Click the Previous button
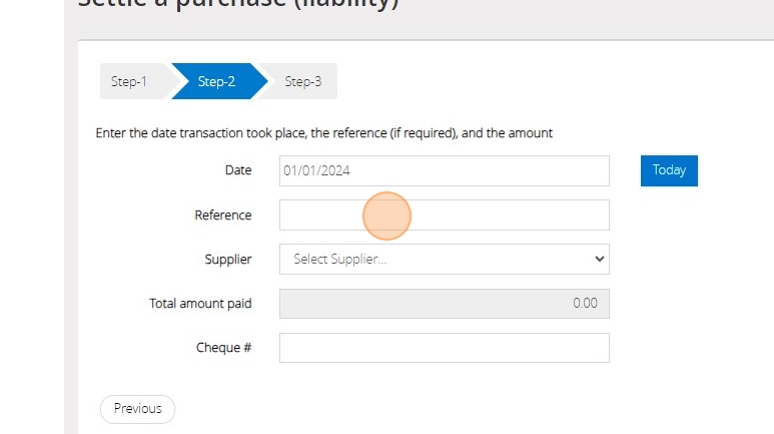Viewport: 774px width, 434px height. [x=137, y=408]
